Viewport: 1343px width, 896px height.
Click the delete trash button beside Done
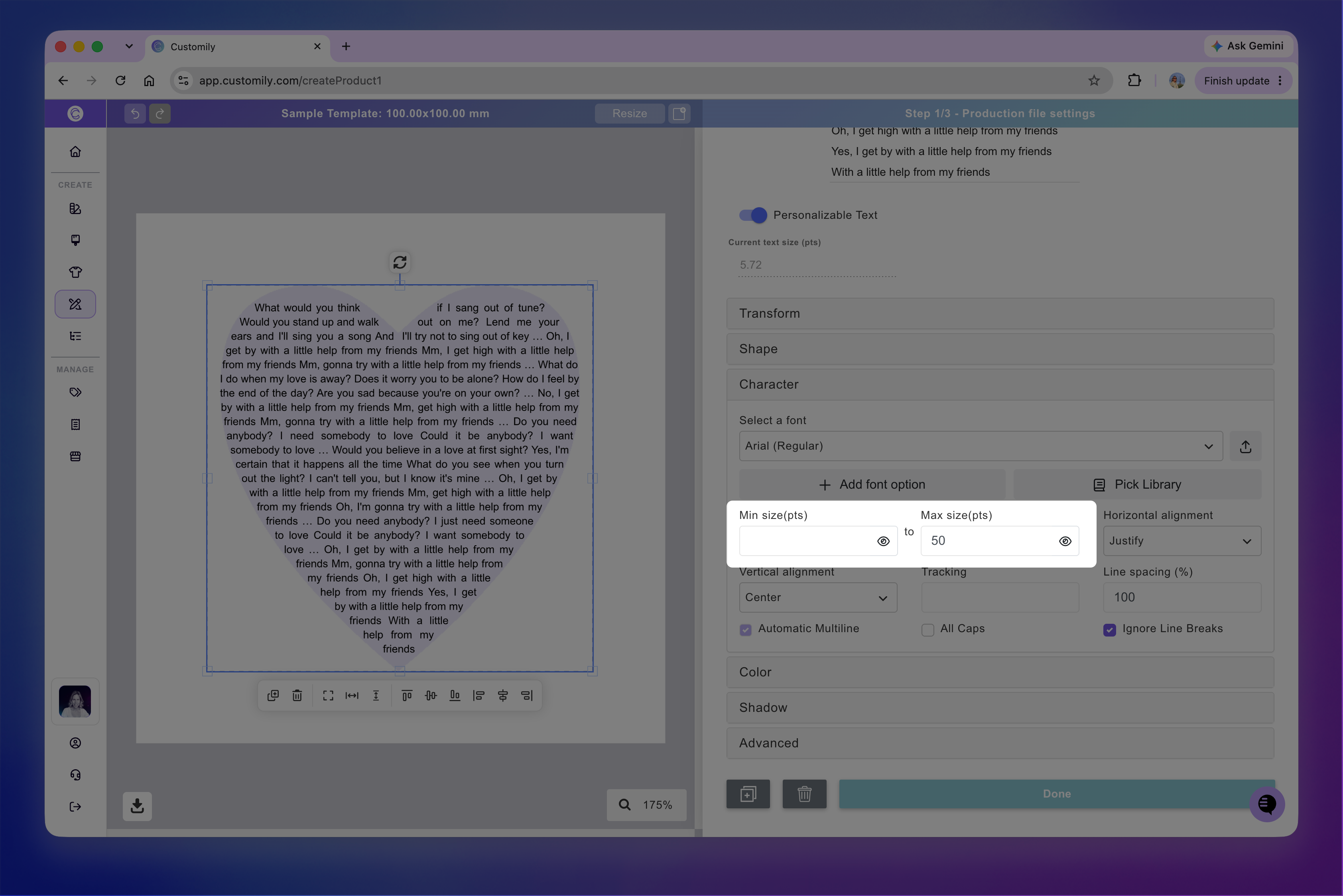[804, 794]
